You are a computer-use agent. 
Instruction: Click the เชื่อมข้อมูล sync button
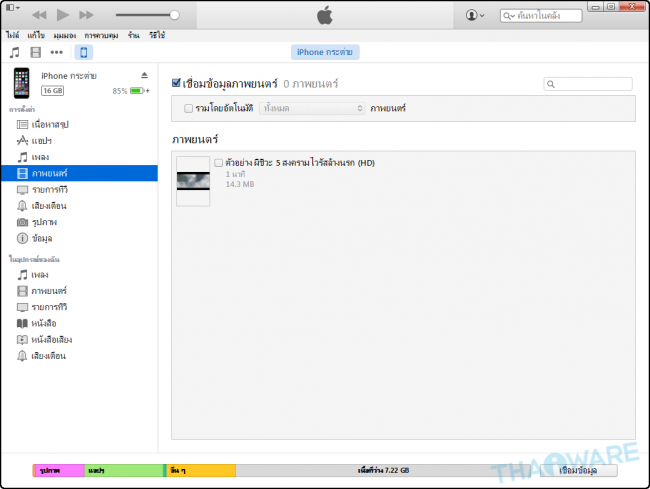(x=578, y=470)
